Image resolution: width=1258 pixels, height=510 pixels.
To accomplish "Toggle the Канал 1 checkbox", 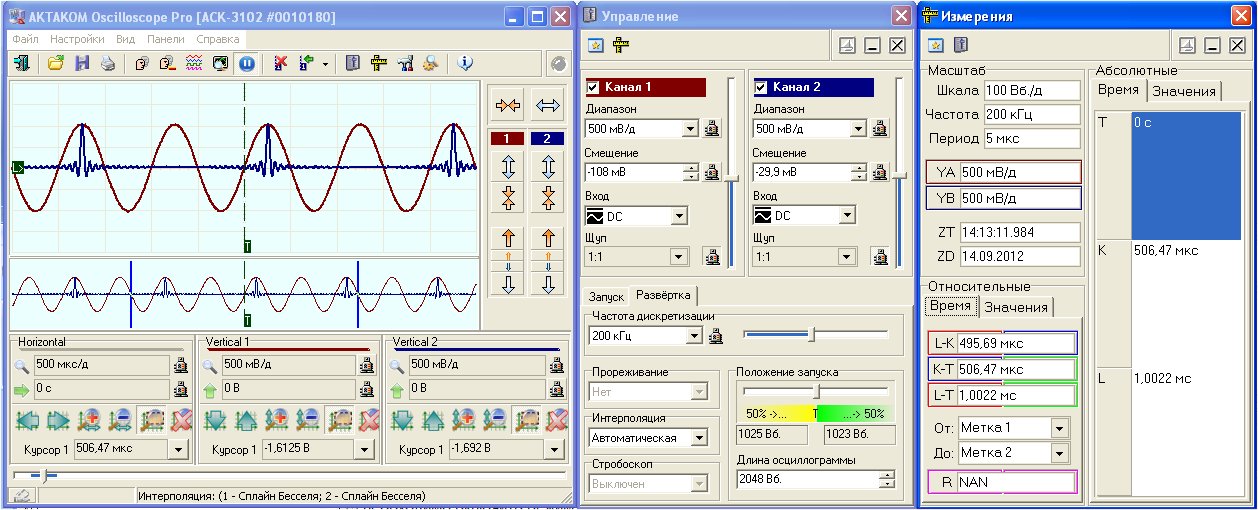I will tap(593, 87).
